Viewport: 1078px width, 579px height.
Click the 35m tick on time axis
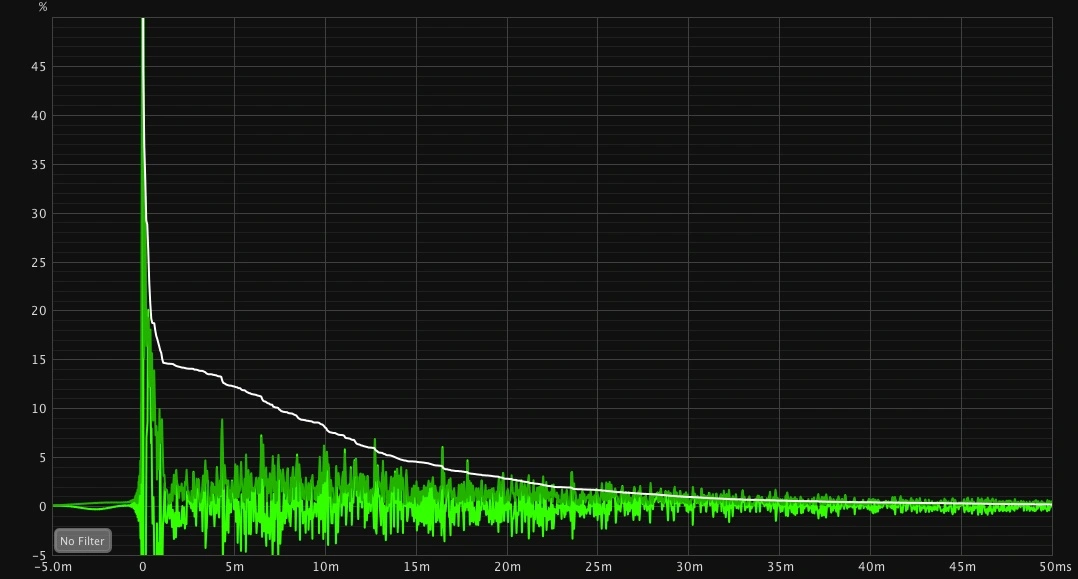(780, 567)
